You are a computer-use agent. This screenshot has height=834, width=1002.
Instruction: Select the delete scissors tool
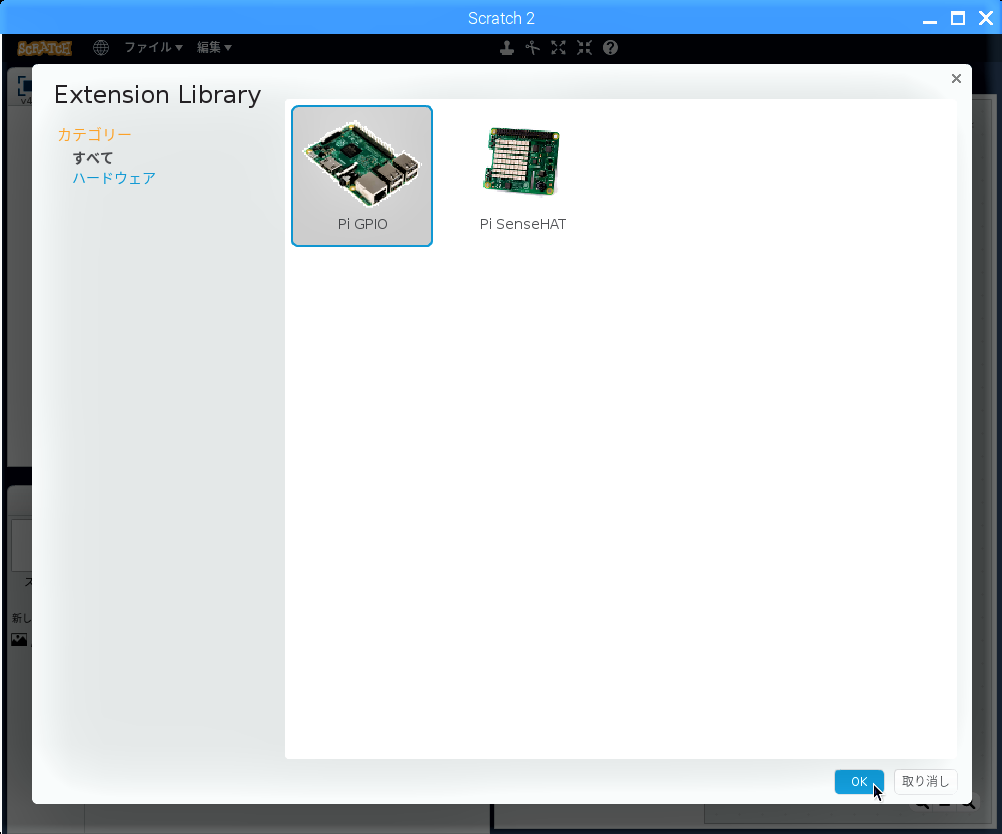(x=532, y=48)
